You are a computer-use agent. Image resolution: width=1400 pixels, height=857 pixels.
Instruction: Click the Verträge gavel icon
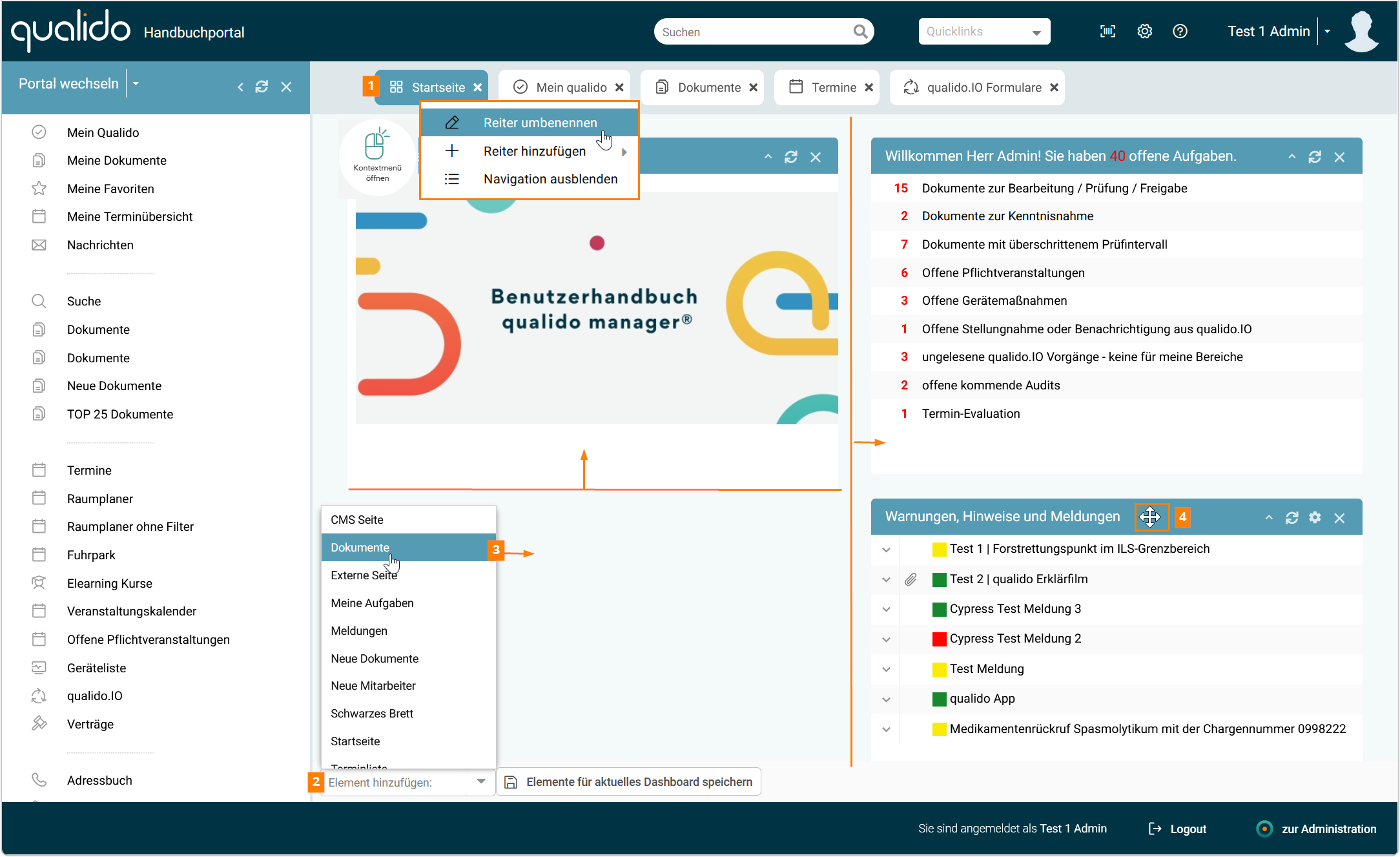click(x=39, y=724)
